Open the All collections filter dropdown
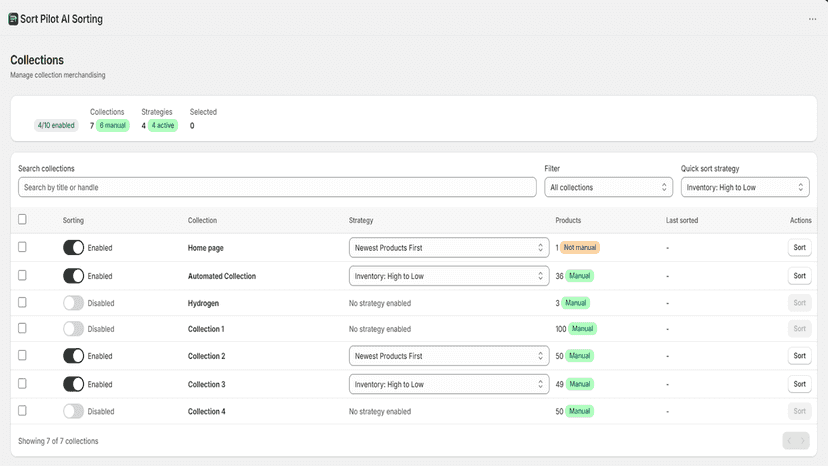The width and height of the screenshot is (828, 466). point(608,187)
